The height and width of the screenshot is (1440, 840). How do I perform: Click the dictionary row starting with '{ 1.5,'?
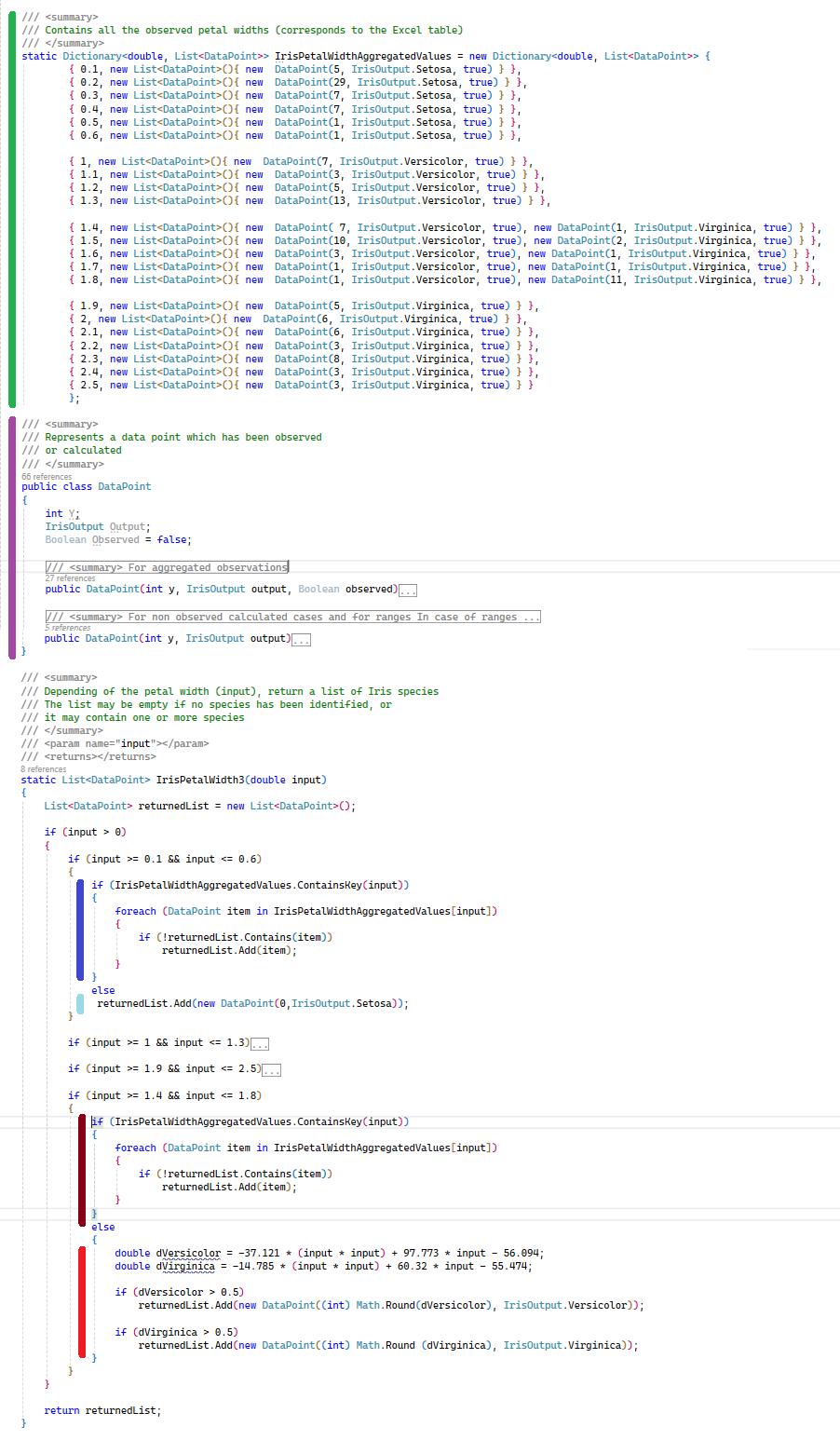click(444, 240)
